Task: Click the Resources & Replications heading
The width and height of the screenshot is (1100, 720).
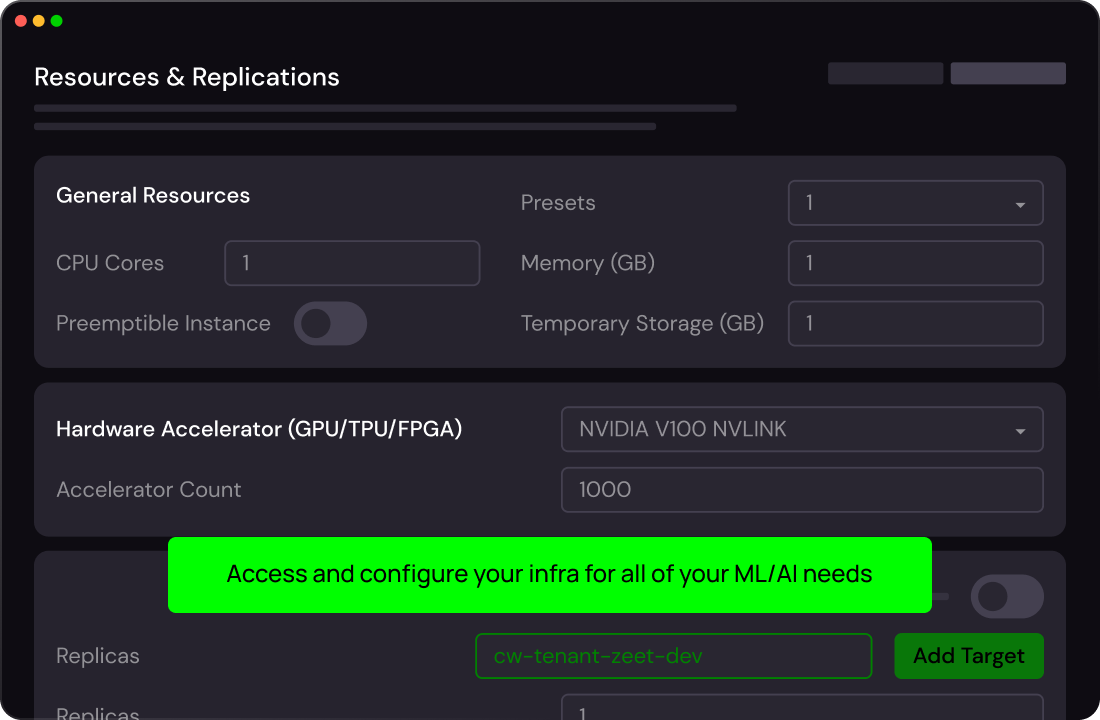Action: pyautogui.click(x=187, y=77)
